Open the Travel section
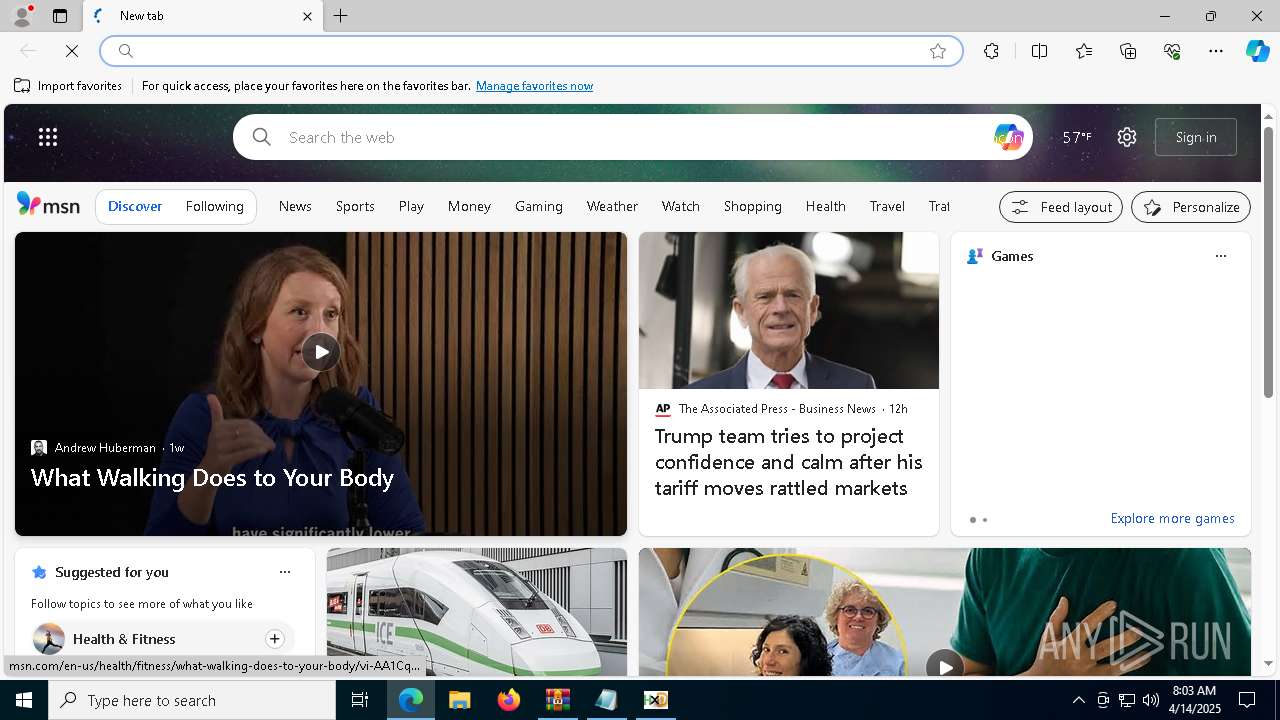 (x=887, y=206)
